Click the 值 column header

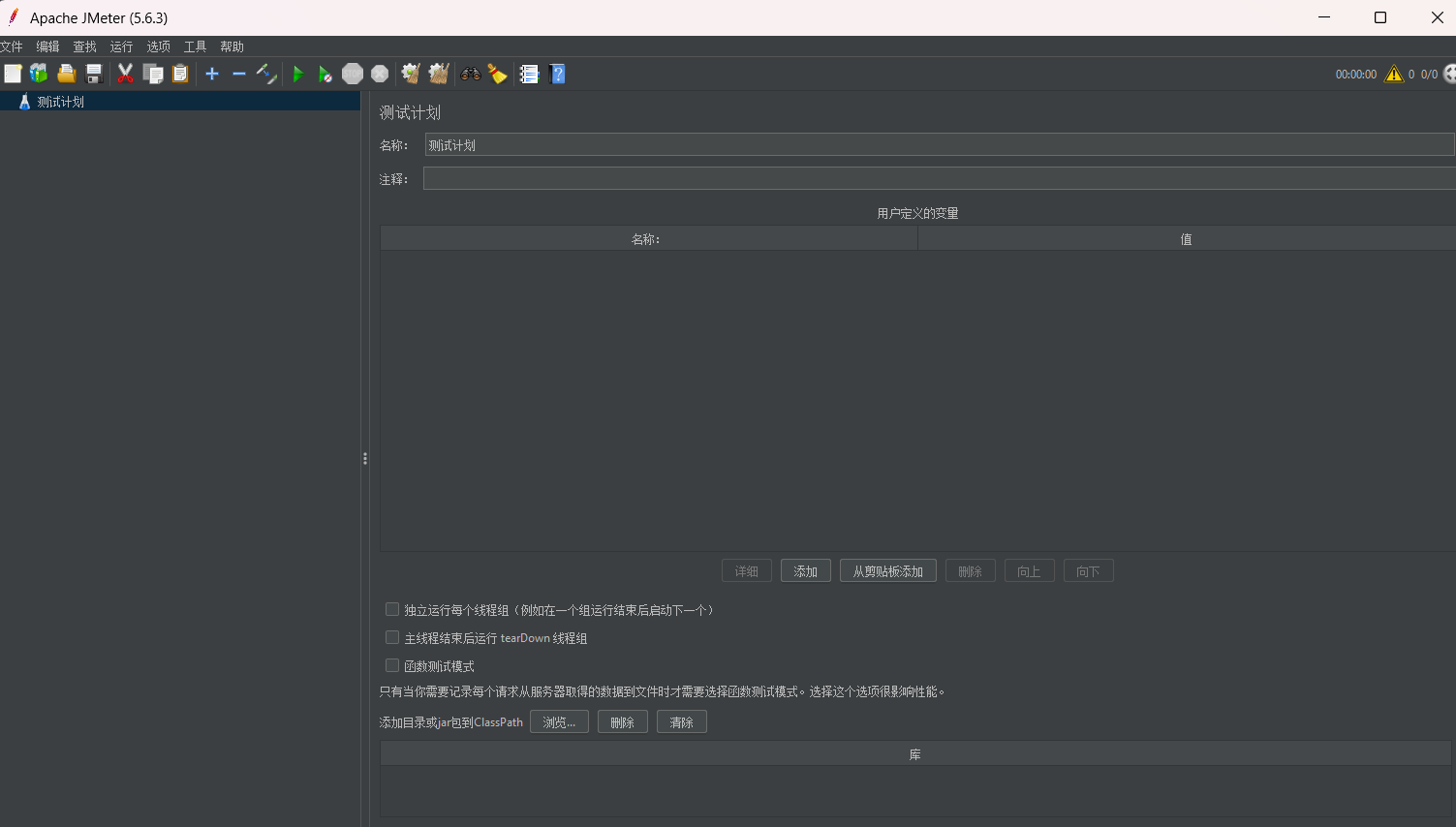click(1187, 239)
